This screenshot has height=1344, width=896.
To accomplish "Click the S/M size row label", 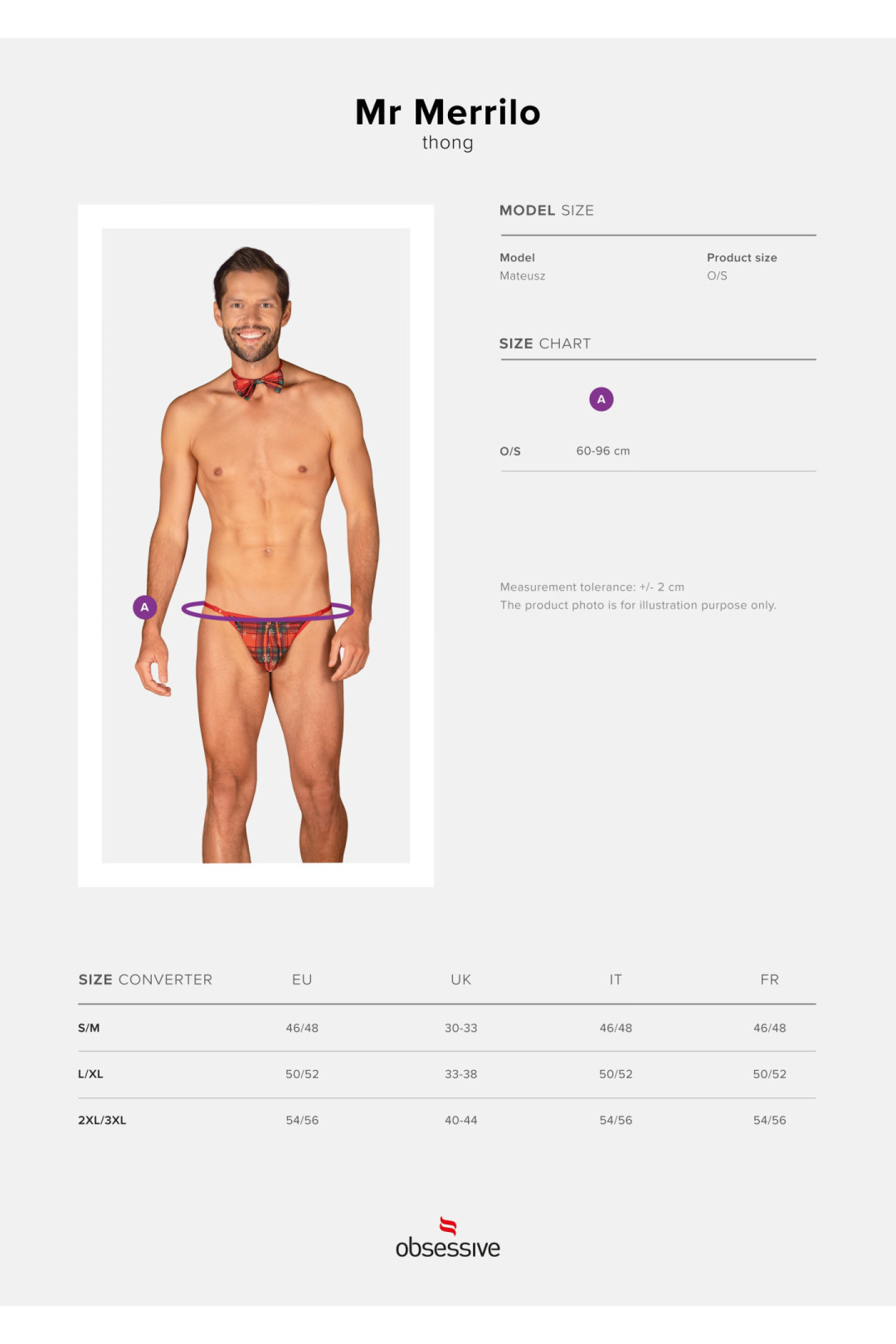I will (x=89, y=1028).
